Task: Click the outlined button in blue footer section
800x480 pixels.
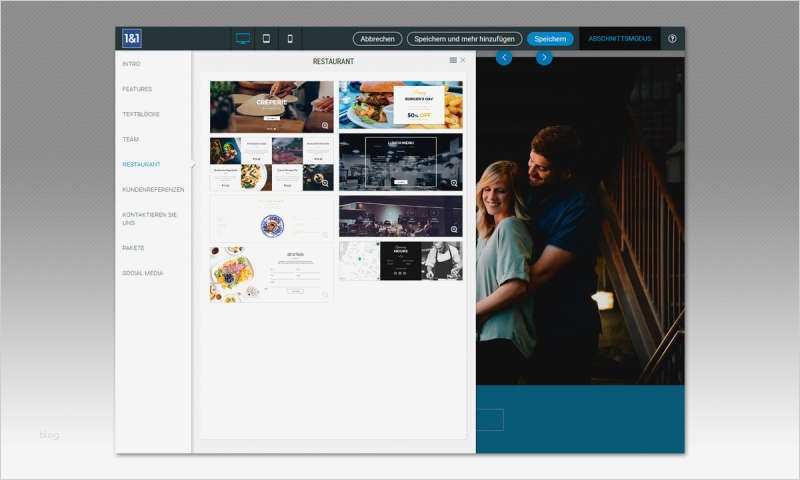Action: (490, 419)
